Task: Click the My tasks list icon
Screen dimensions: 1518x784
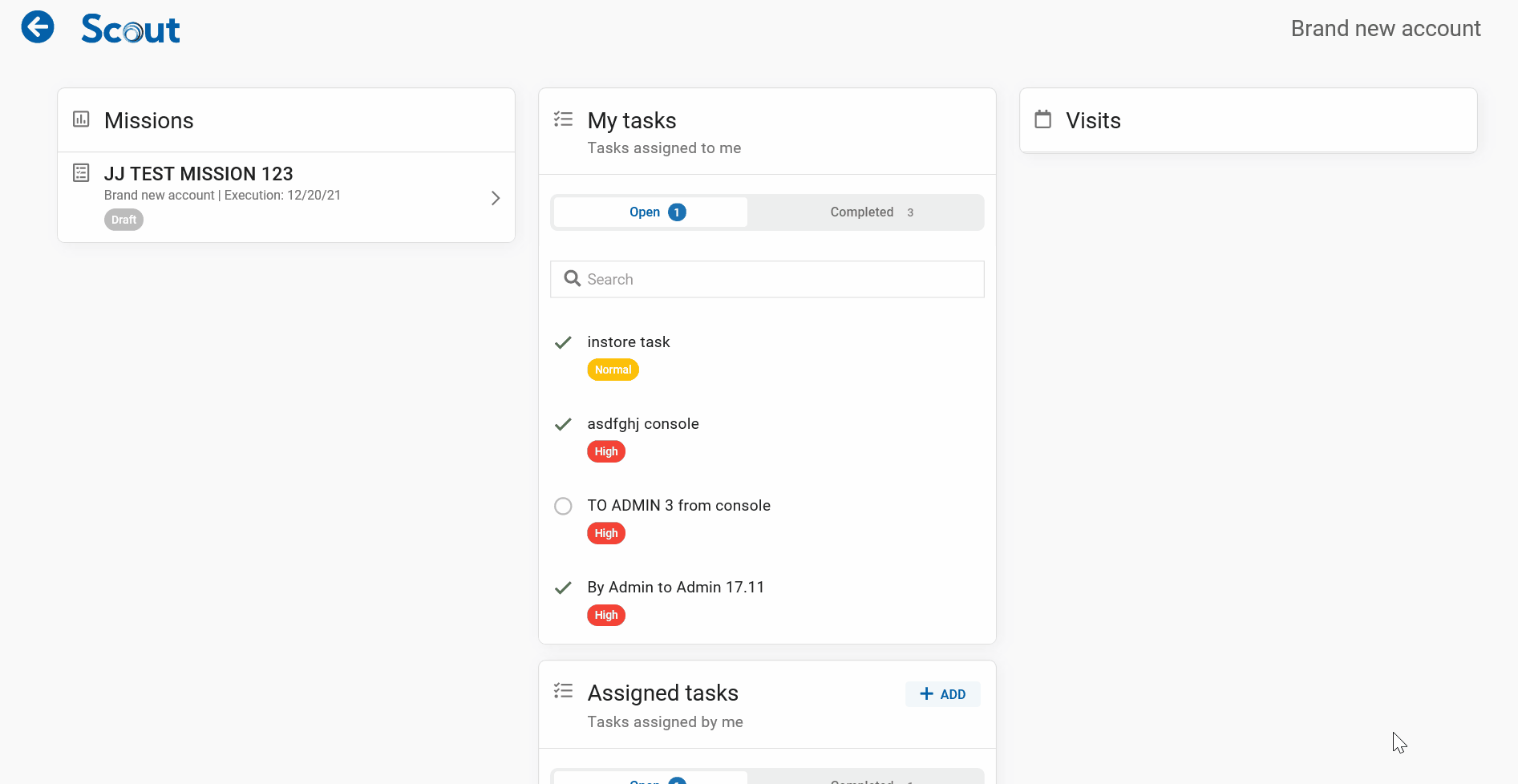Action: click(563, 119)
